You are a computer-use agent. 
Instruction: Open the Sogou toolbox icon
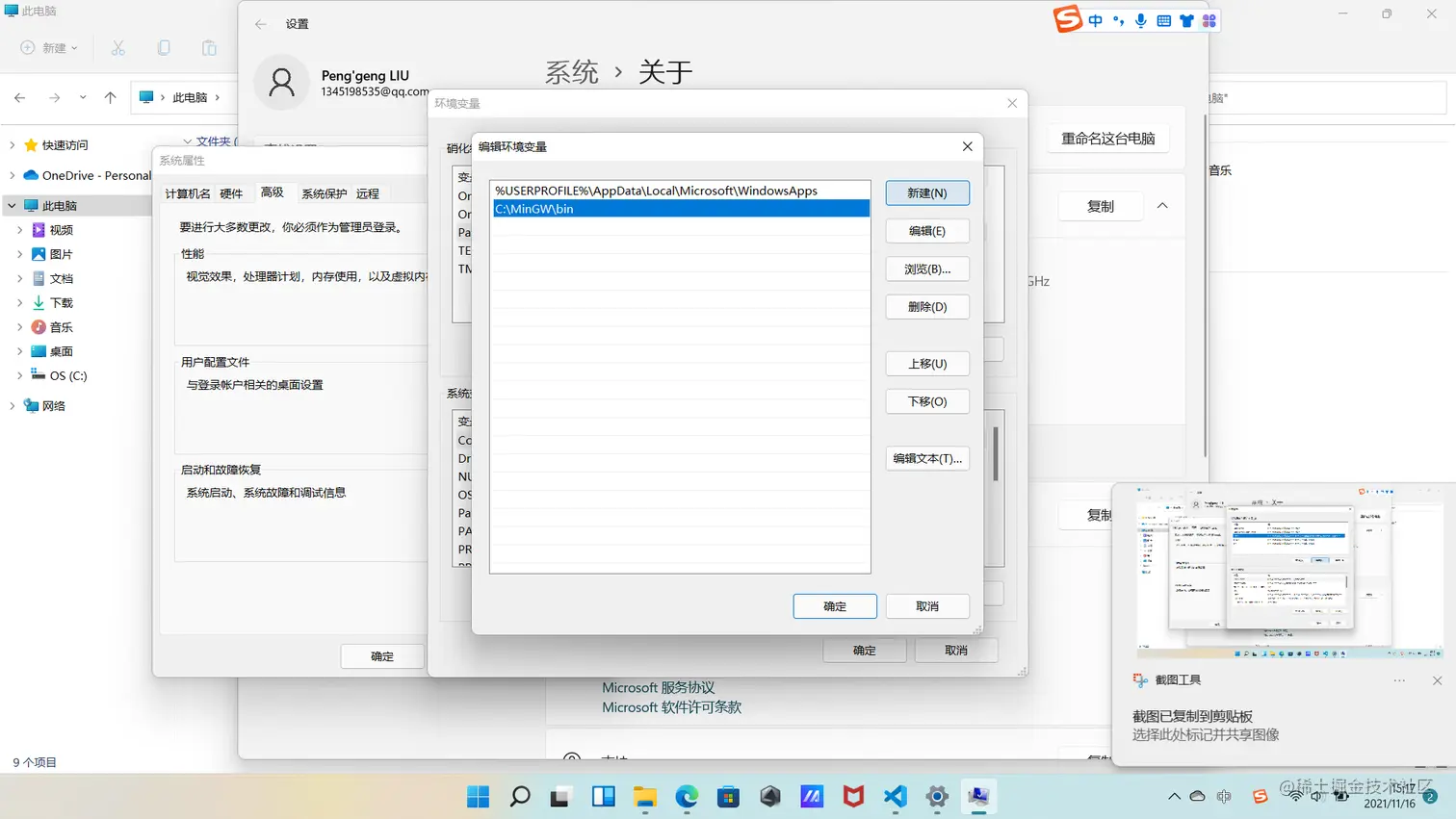1209,19
